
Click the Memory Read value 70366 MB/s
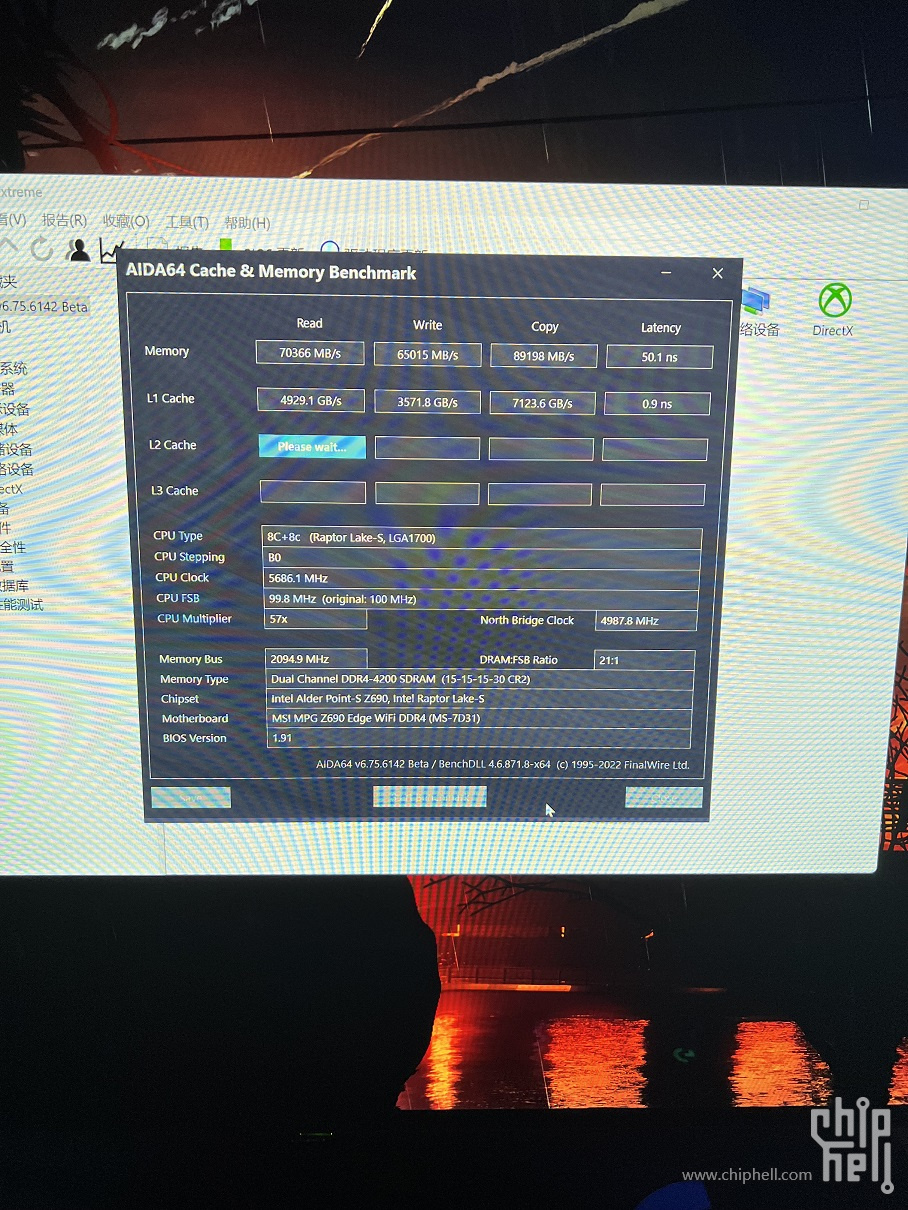point(311,353)
